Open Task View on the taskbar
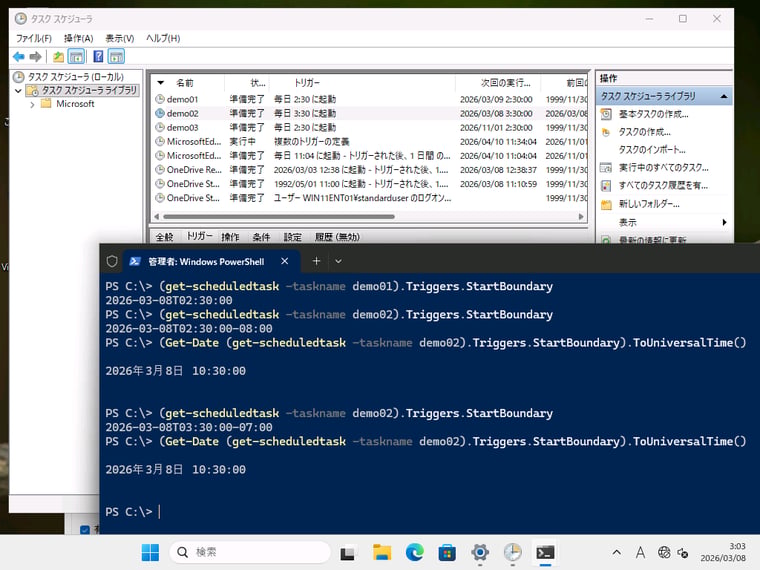The width and height of the screenshot is (760, 570). point(347,553)
